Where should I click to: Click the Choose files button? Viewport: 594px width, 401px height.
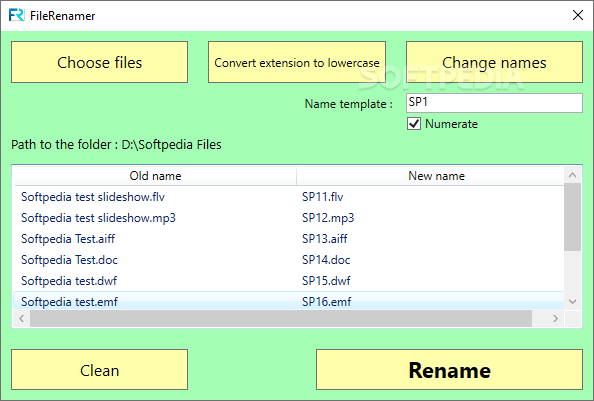99,62
